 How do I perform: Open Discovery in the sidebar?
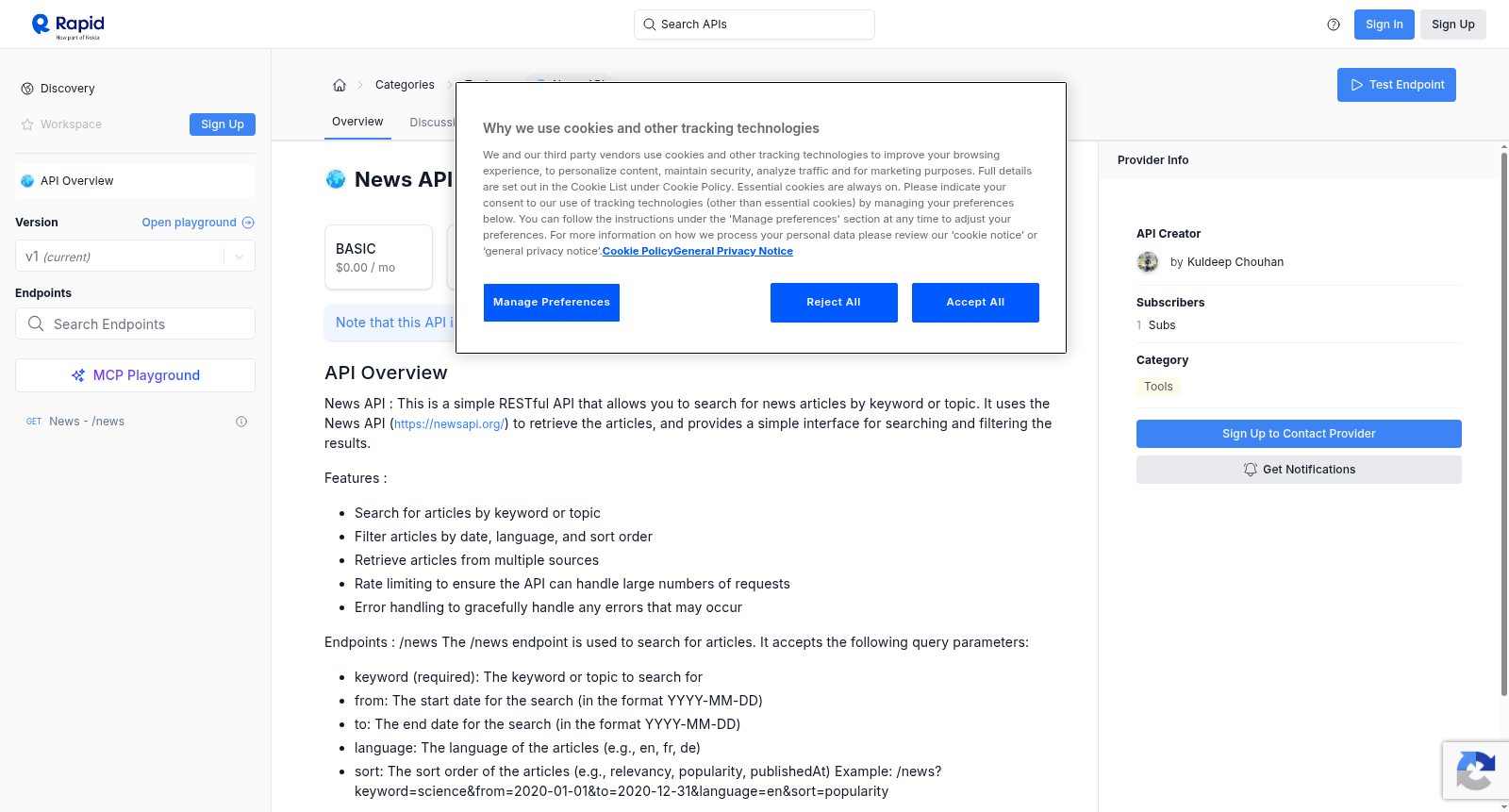point(68,89)
